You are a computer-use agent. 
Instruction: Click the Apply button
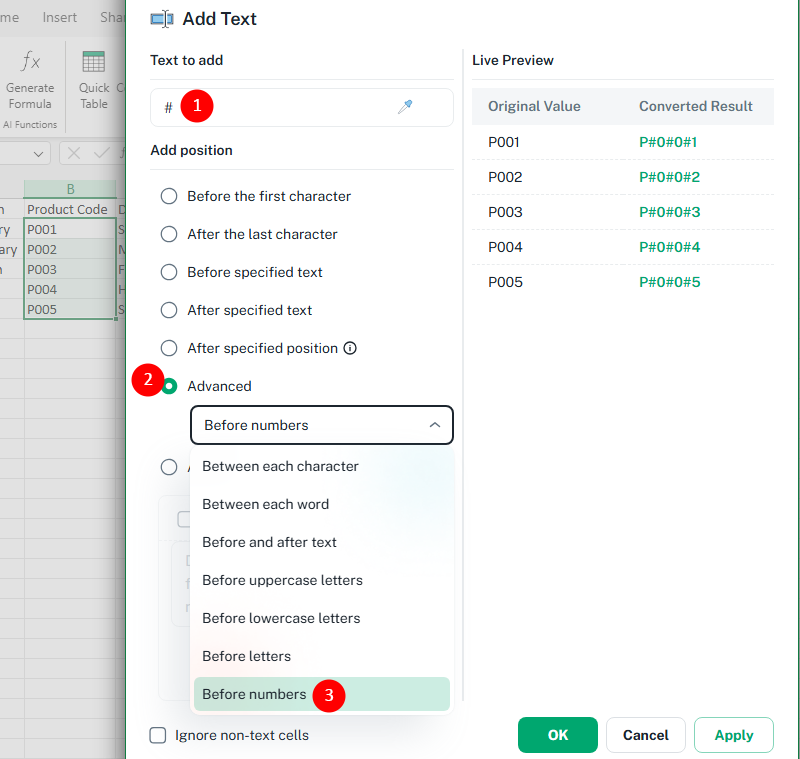pyautogui.click(x=734, y=735)
